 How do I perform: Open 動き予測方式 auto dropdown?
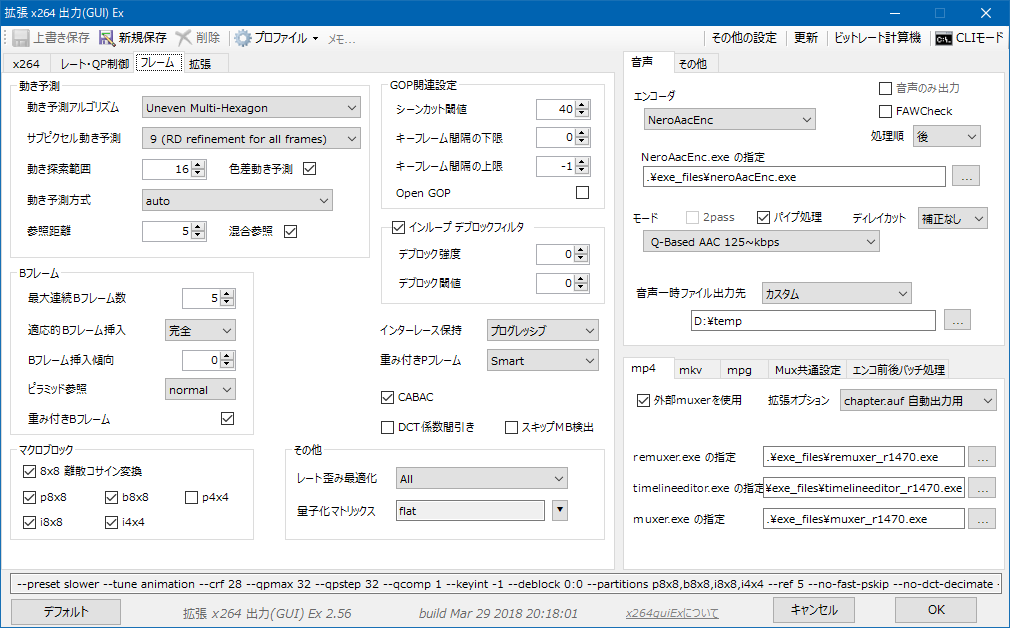pyautogui.click(x=237, y=200)
